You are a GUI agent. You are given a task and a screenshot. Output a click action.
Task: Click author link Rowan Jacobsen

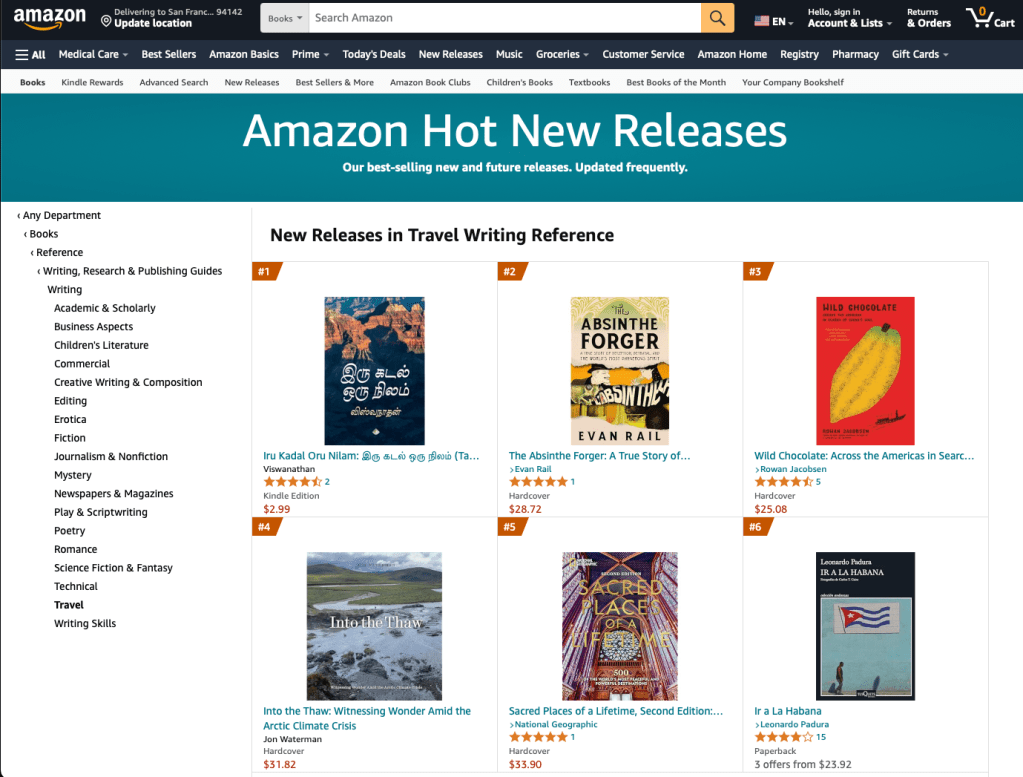coord(793,469)
